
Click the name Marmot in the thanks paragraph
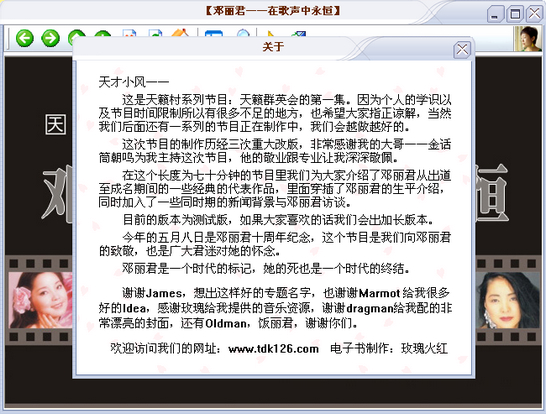point(379,293)
